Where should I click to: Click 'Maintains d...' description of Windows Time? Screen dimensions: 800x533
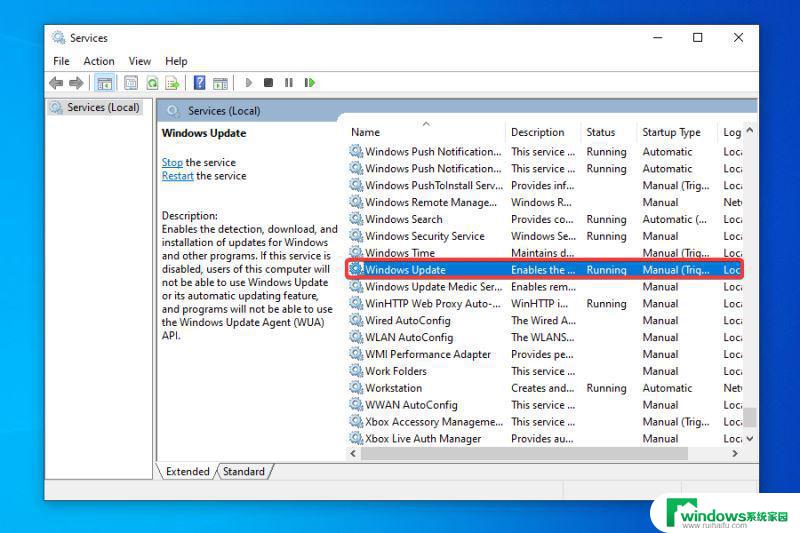point(542,253)
